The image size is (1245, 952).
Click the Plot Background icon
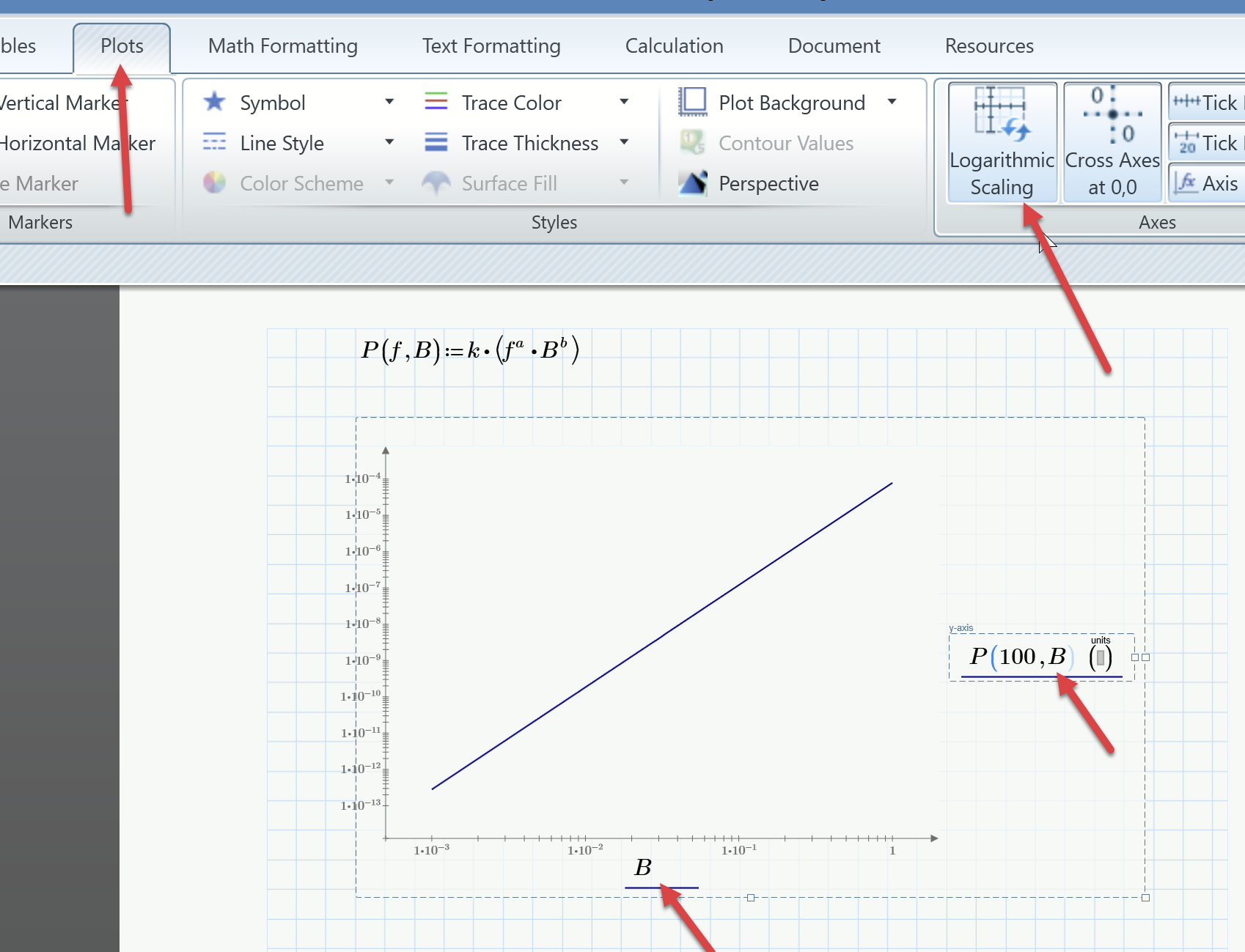[692, 102]
